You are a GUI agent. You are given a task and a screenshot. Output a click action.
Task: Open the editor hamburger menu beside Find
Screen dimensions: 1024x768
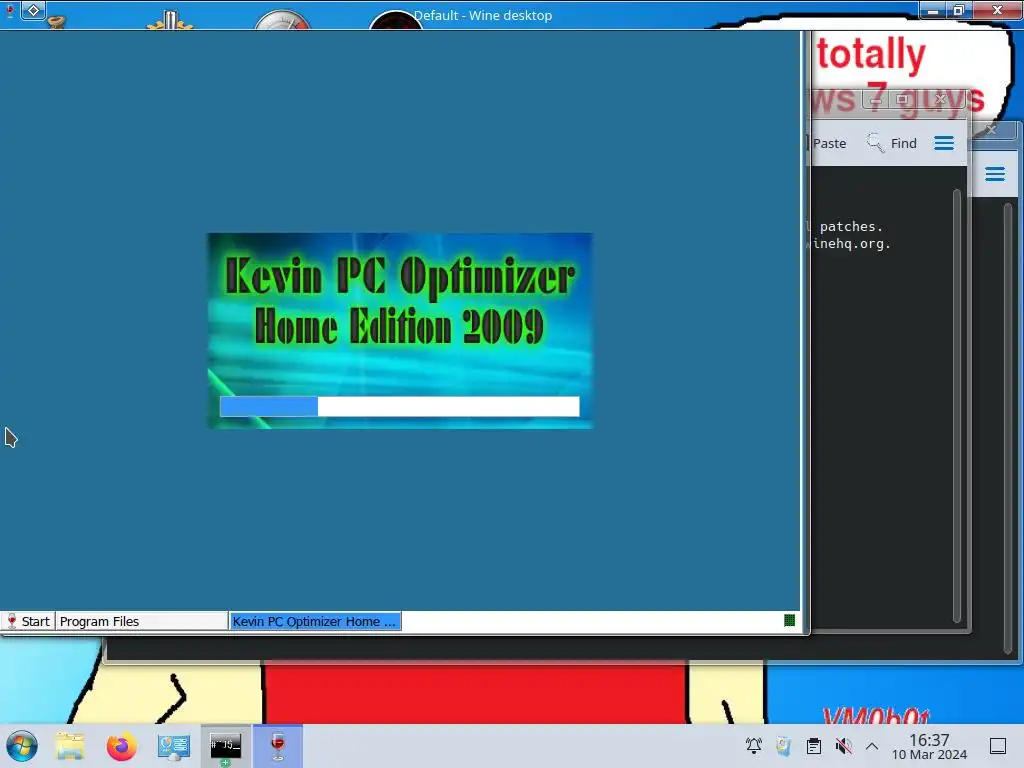pyautogui.click(x=944, y=143)
